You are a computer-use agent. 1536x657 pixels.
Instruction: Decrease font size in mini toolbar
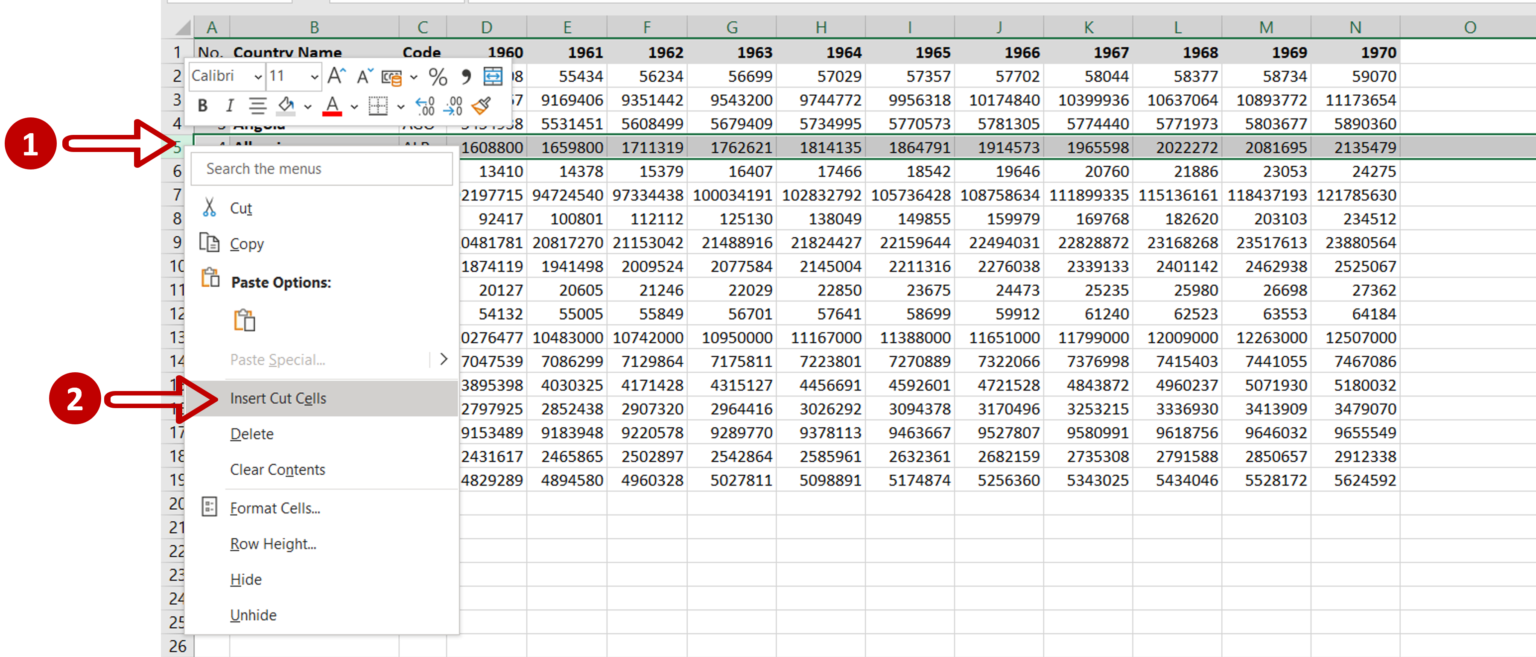coord(365,76)
